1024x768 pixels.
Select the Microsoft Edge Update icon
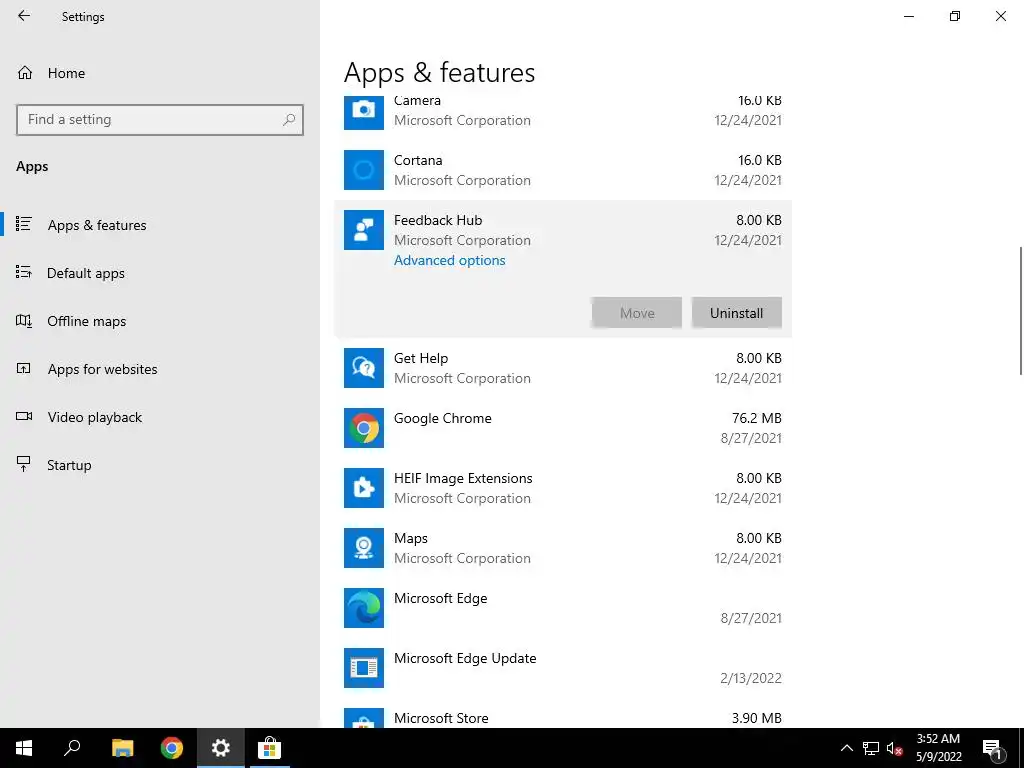[x=364, y=668]
